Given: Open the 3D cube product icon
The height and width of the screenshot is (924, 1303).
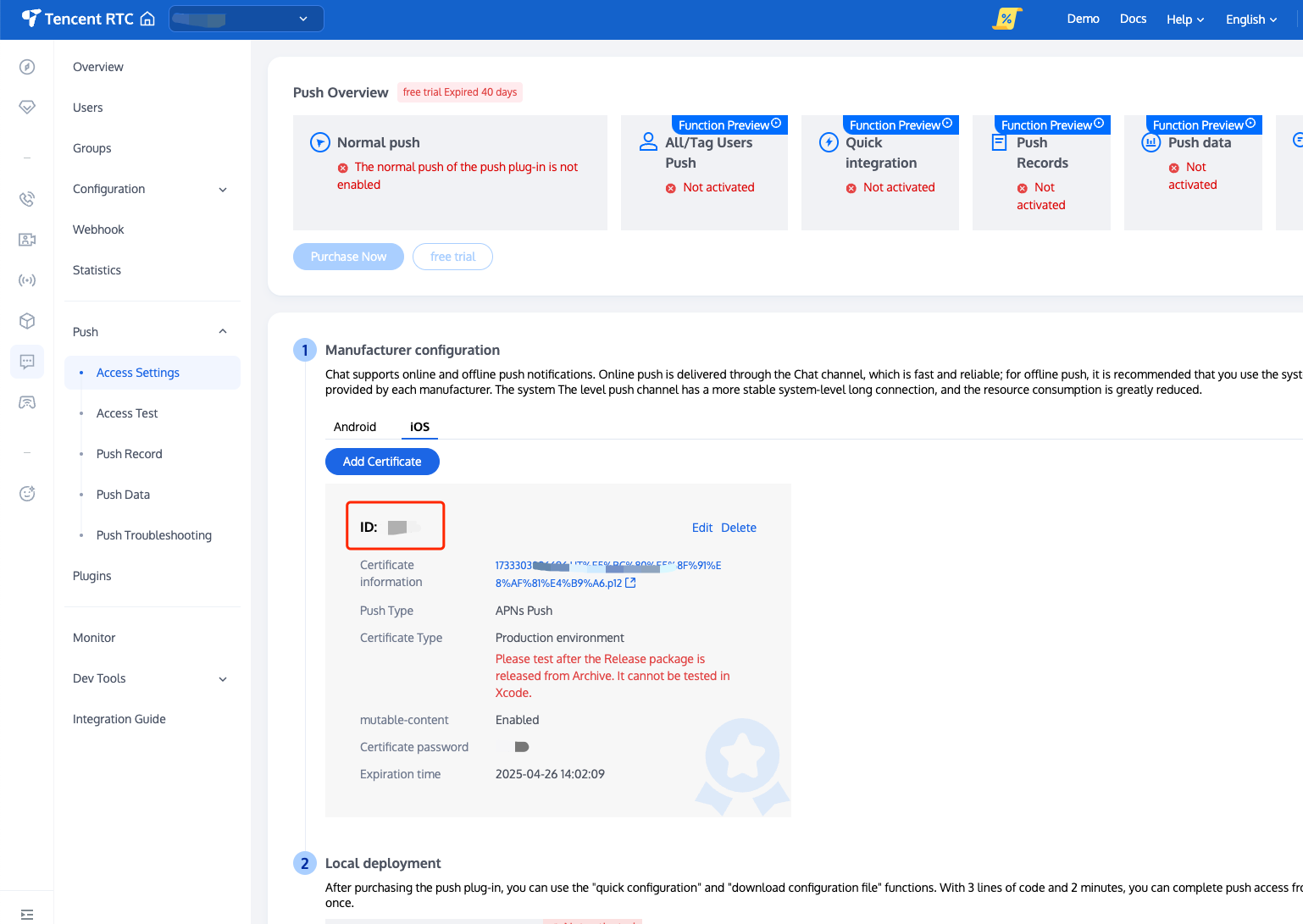Looking at the screenshot, I should (x=26, y=321).
